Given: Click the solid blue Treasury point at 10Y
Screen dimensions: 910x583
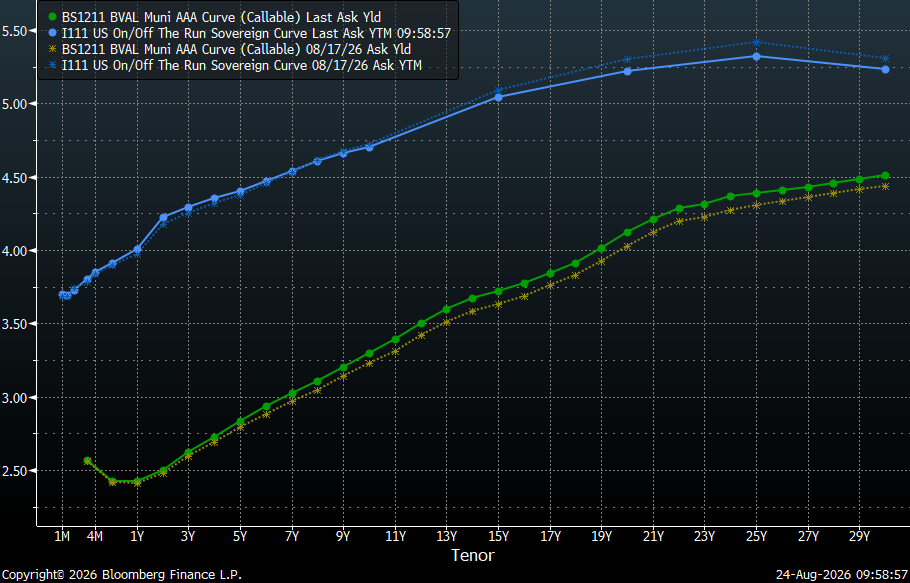Looking at the screenshot, I should click(x=369, y=147).
